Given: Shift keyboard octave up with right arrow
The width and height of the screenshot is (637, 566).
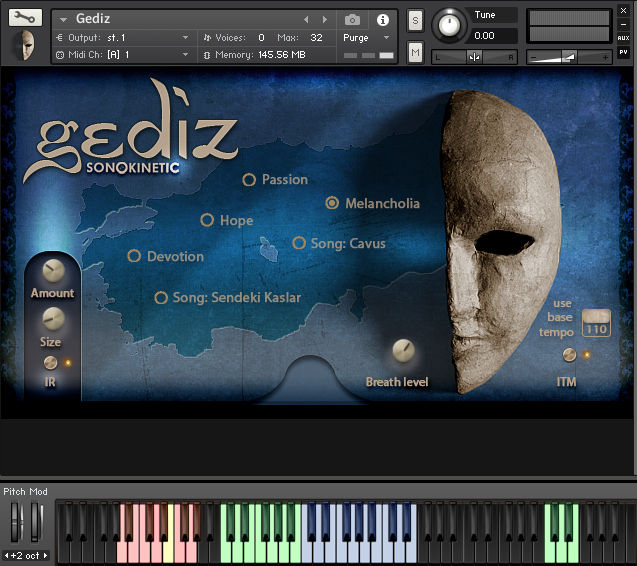Looking at the screenshot, I should pyautogui.click(x=46, y=555).
